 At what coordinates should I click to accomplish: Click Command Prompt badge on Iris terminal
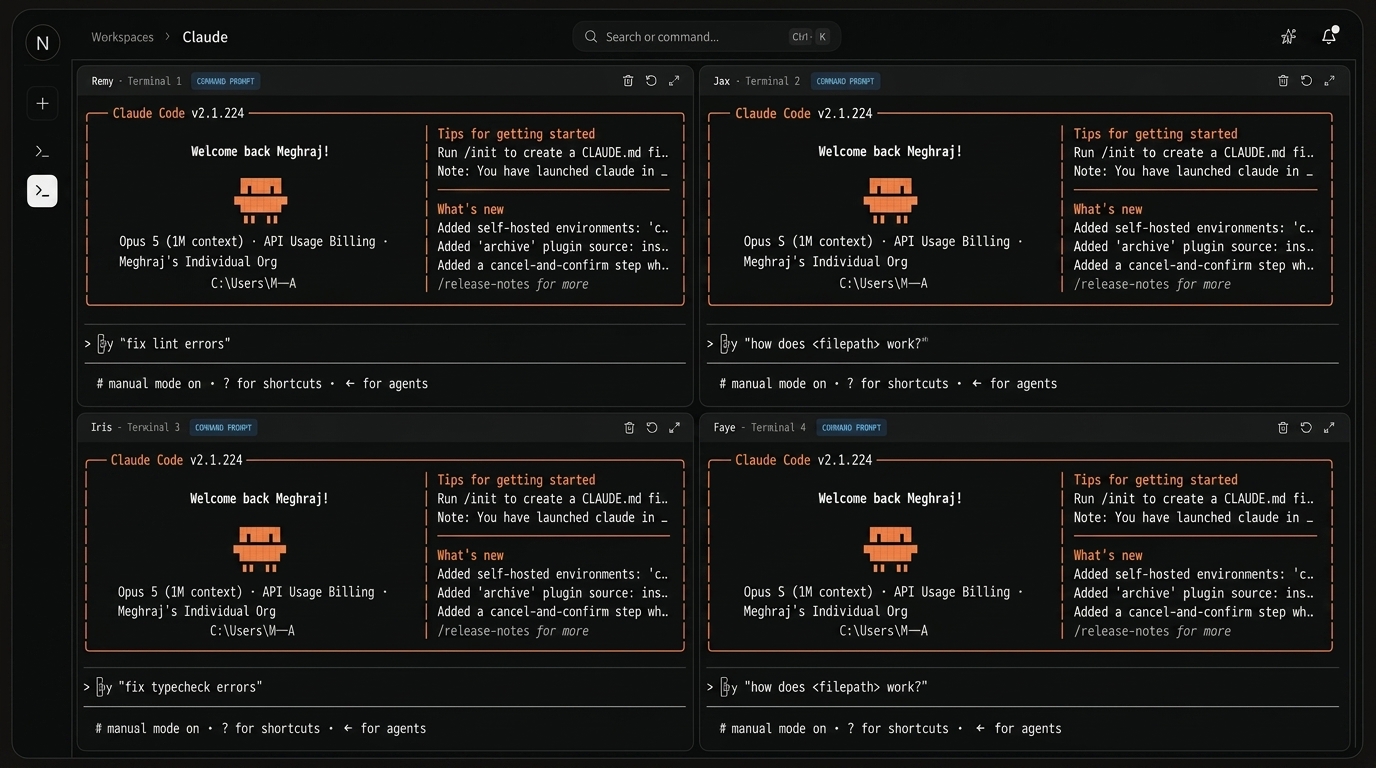point(224,428)
